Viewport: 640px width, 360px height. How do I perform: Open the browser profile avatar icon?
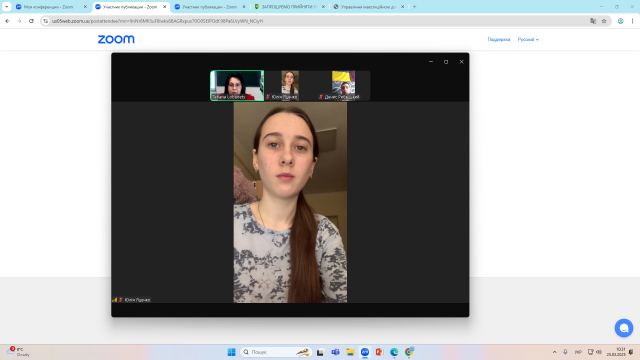(620, 21)
